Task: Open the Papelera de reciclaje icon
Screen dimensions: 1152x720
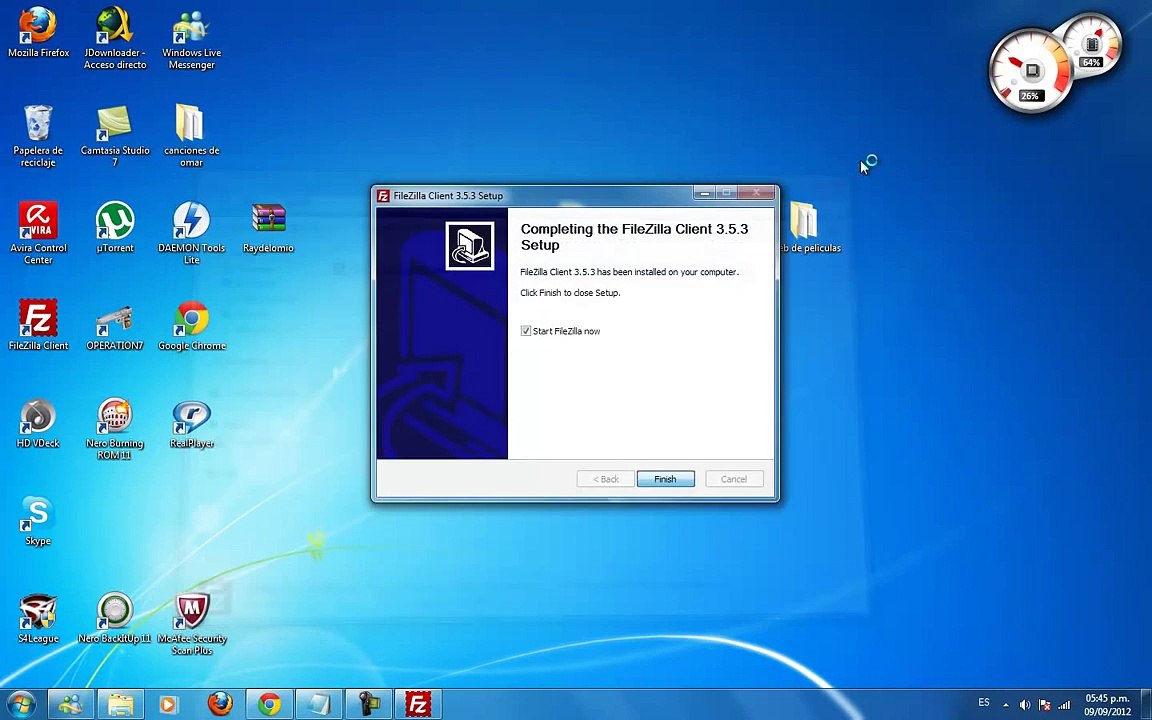Action: pos(38,136)
